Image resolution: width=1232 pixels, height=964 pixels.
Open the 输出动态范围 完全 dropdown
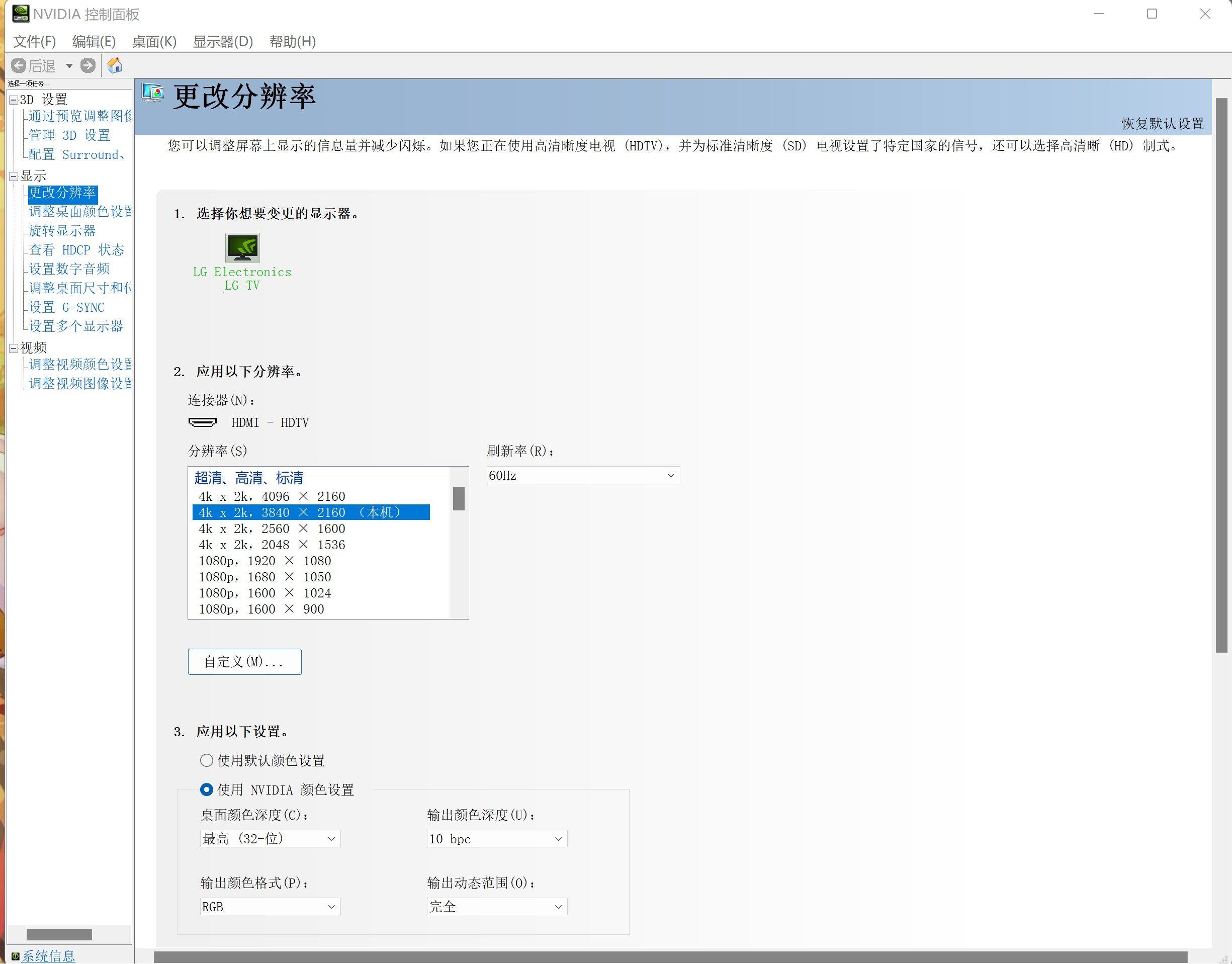tap(497, 907)
